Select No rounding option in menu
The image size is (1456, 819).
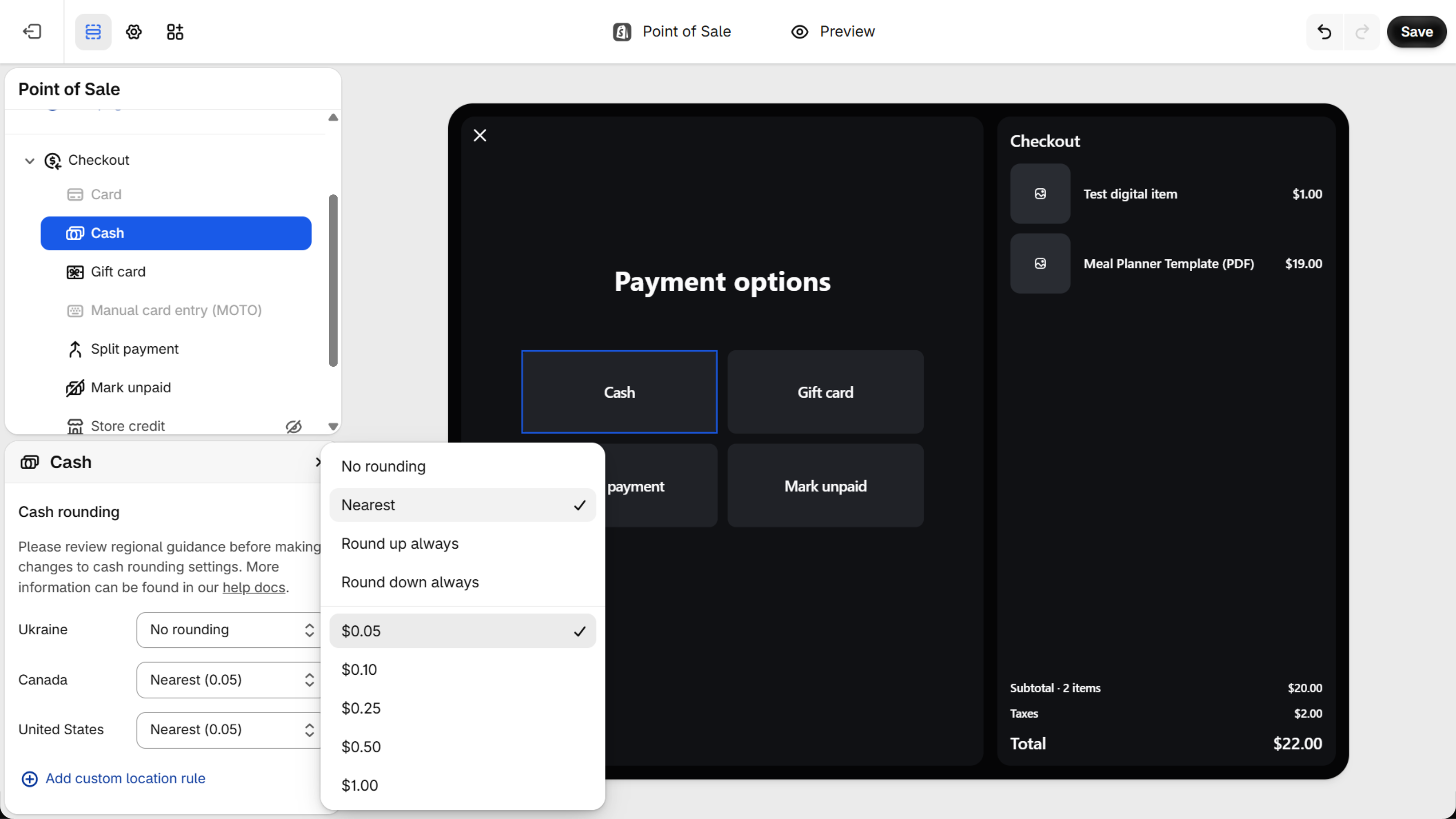coord(462,466)
